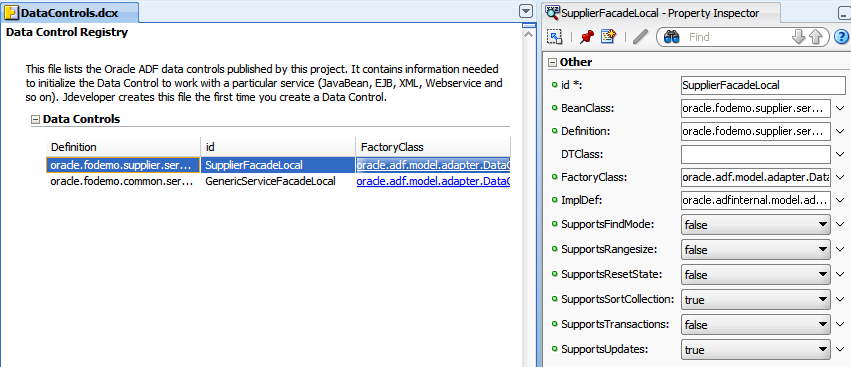Viewport: 851px width, 367px height.
Task: Collapse the Data Controls section
Action: [x=35, y=119]
